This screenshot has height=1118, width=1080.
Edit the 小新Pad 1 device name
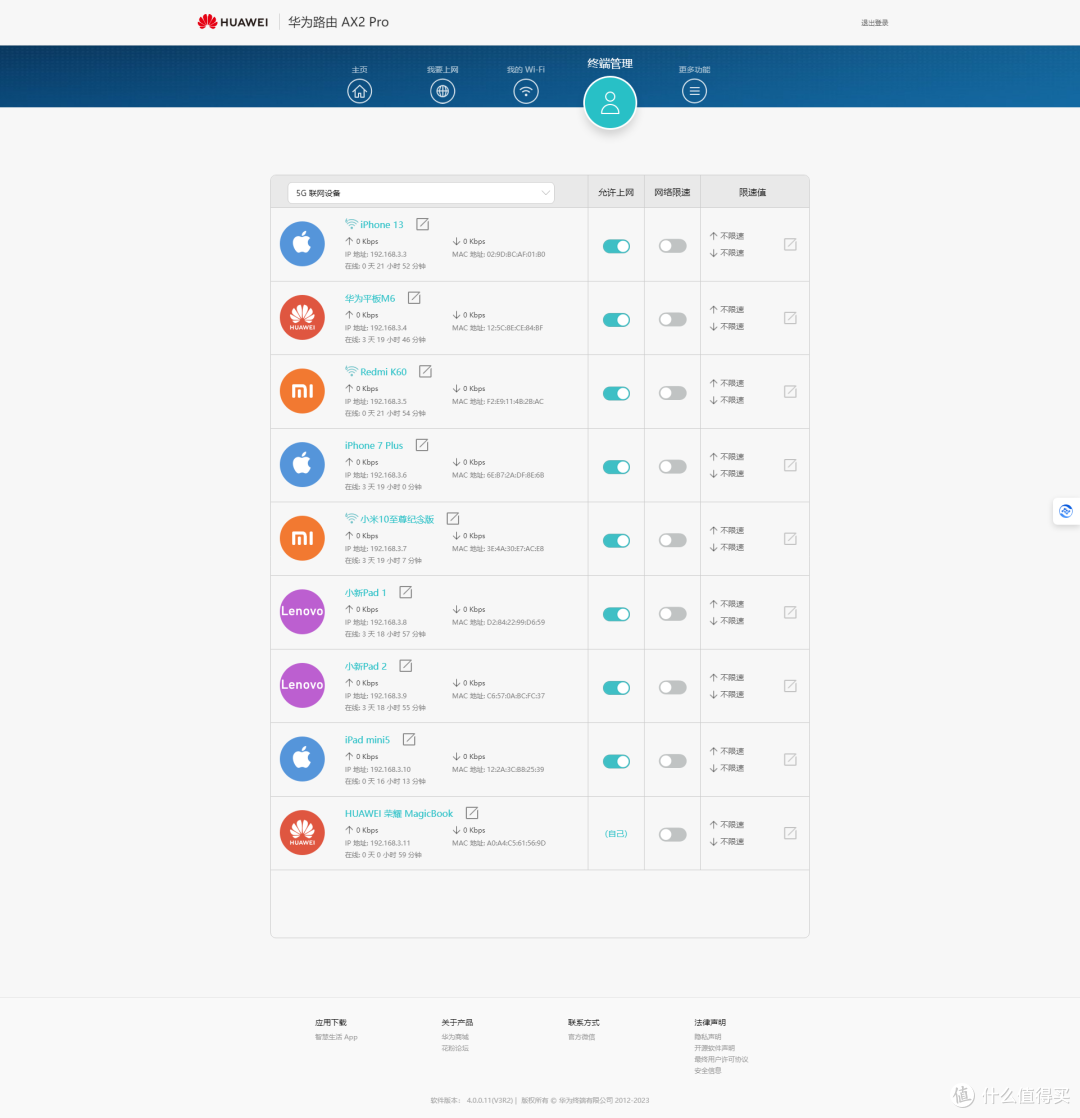point(406,592)
